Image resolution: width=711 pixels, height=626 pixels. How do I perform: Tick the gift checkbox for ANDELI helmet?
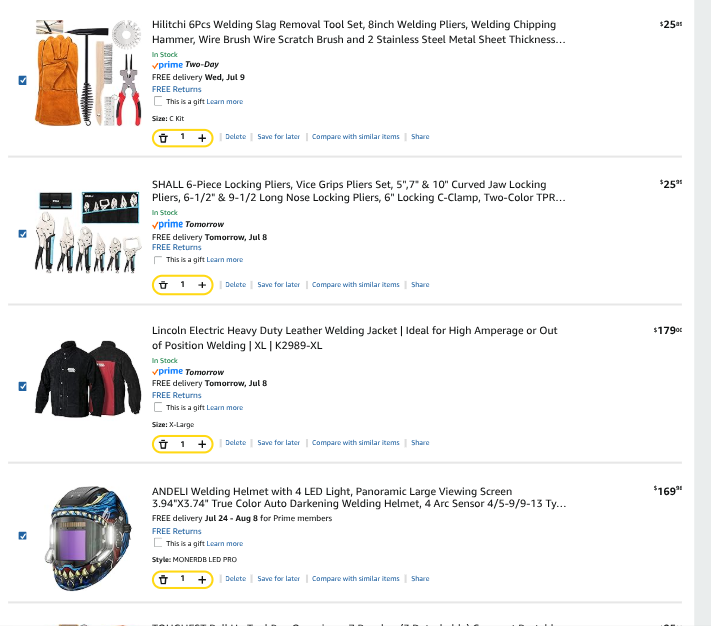(158, 543)
